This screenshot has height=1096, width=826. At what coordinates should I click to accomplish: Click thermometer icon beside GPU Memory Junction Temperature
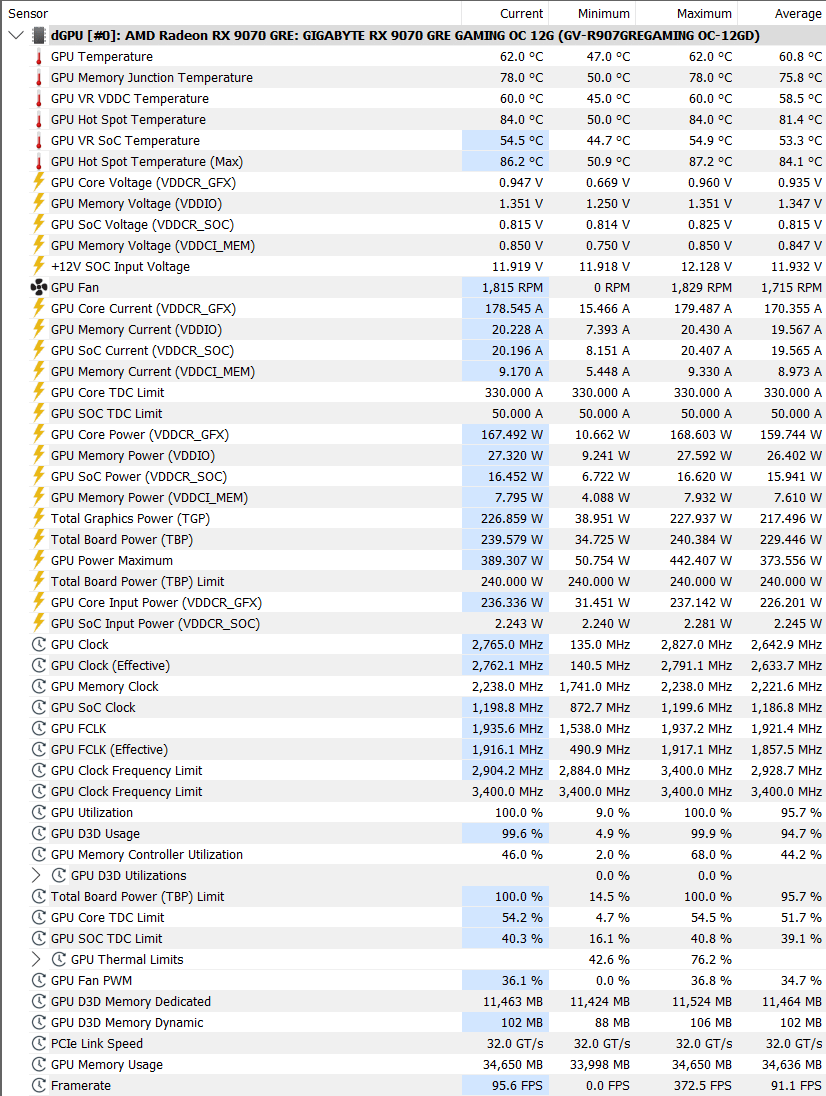tap(39, 78)
